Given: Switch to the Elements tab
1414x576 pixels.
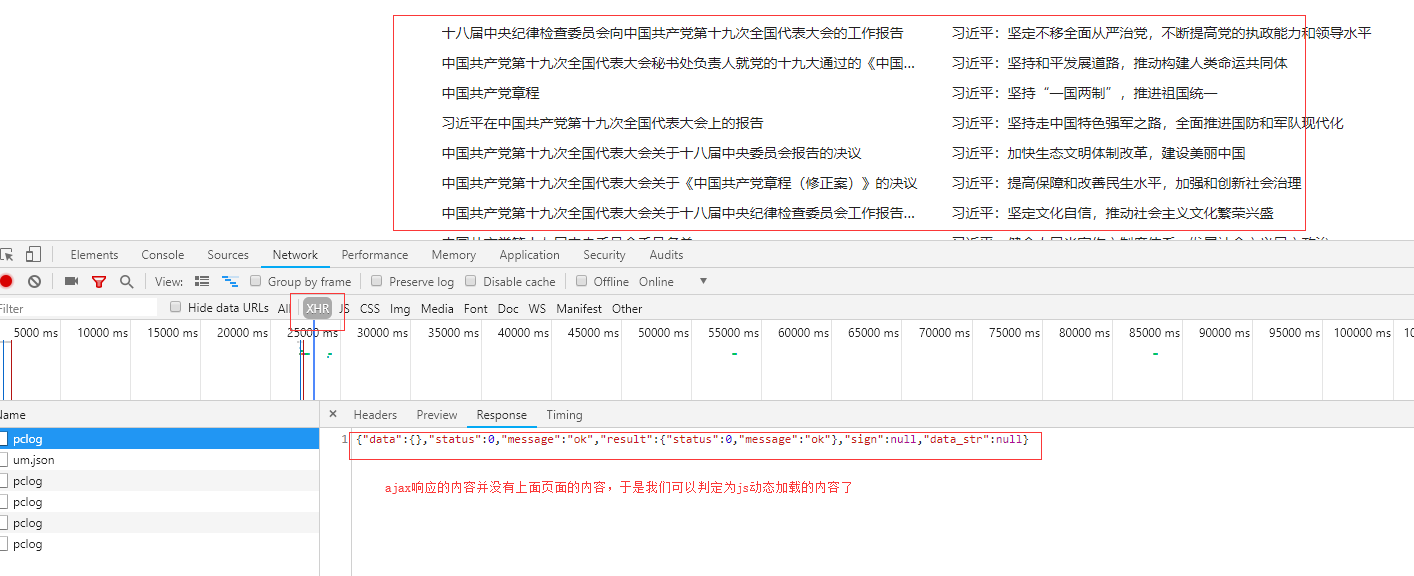Looking at the screenshot, I should (x=94, y=255).
